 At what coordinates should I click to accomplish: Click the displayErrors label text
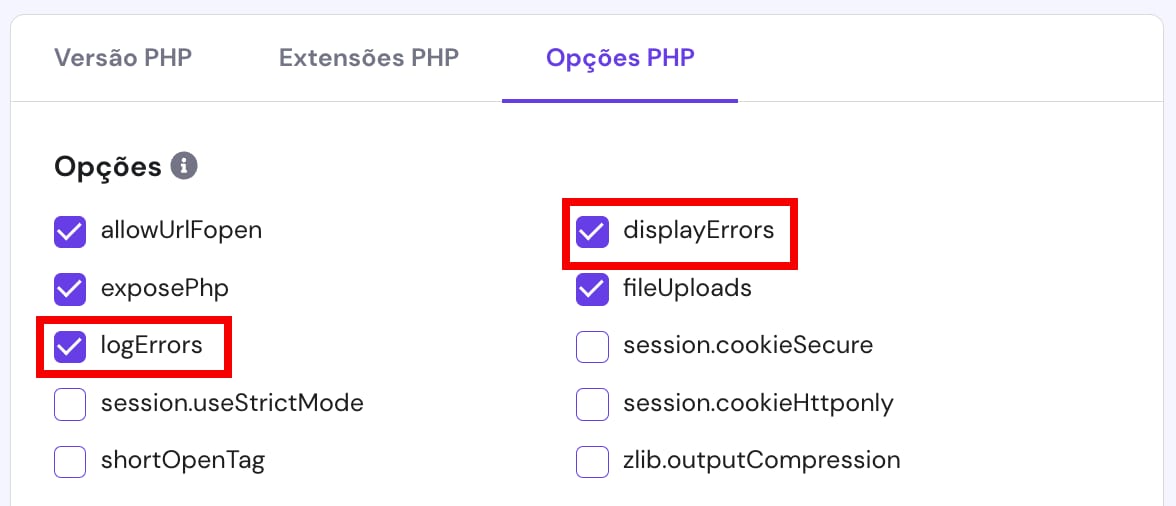tap(698, 231)
